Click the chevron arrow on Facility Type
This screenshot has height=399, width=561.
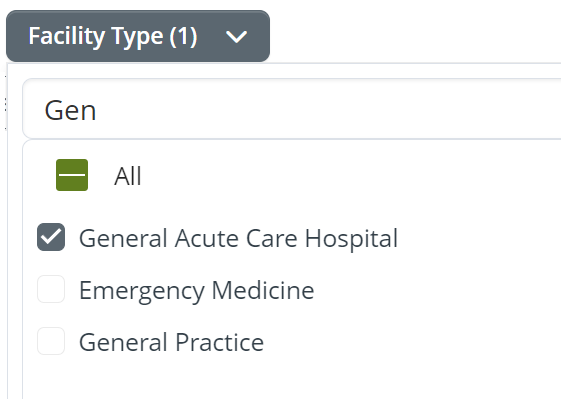(236, 37)
